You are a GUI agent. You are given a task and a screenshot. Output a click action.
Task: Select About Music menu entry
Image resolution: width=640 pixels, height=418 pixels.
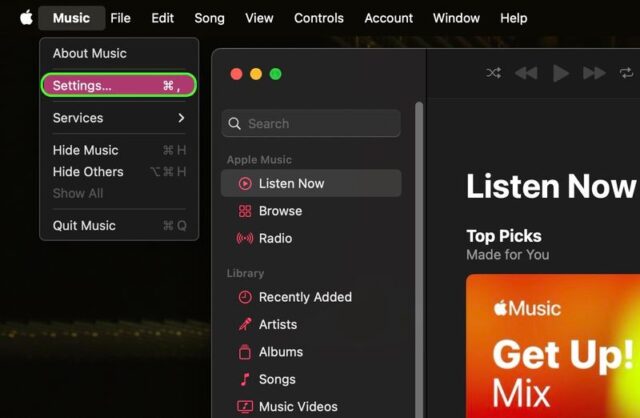tap(119, 53)
